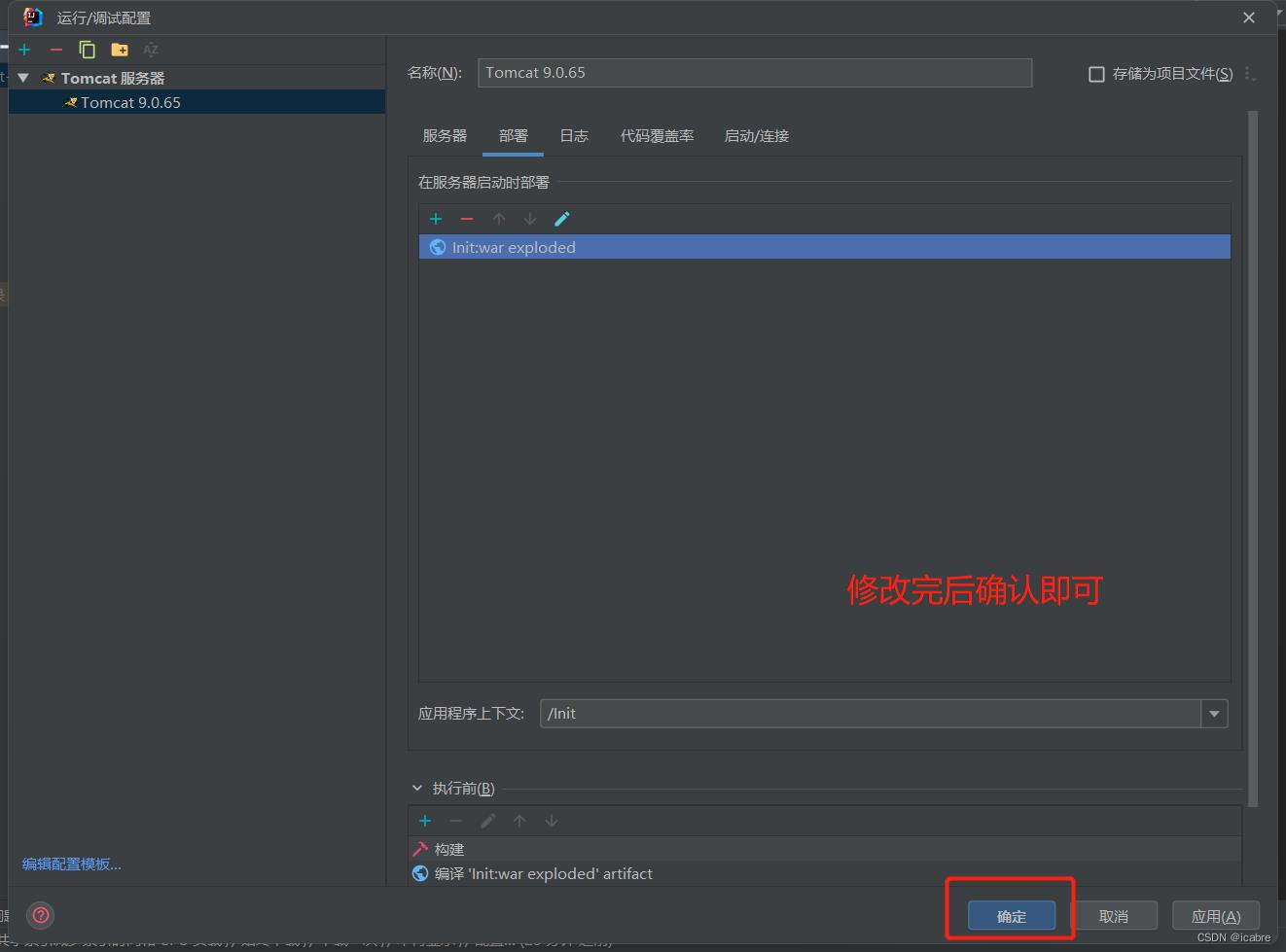Open help via question mark icon
Image resolution: width=1286 pixels, height=952 pixels.
pyautogui.click(x=41, y=915)
